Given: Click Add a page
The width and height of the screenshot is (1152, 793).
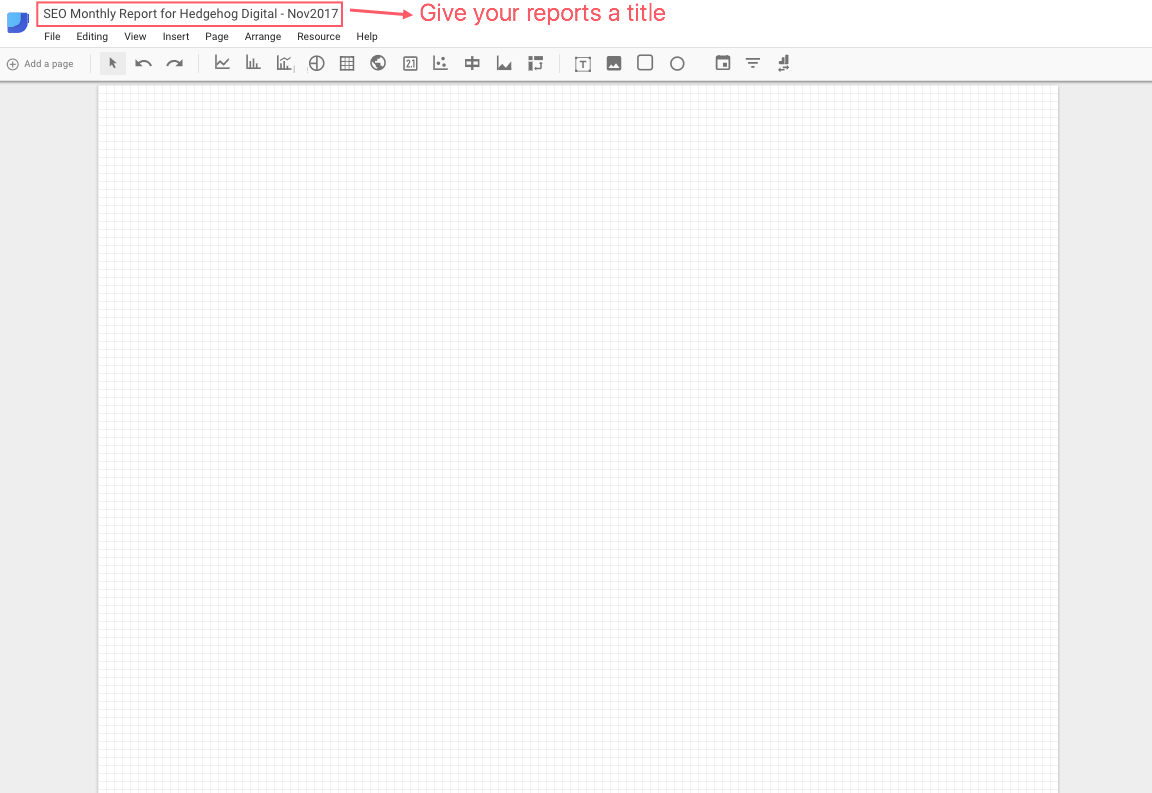Looking at the screenshot, I should 40,62.
